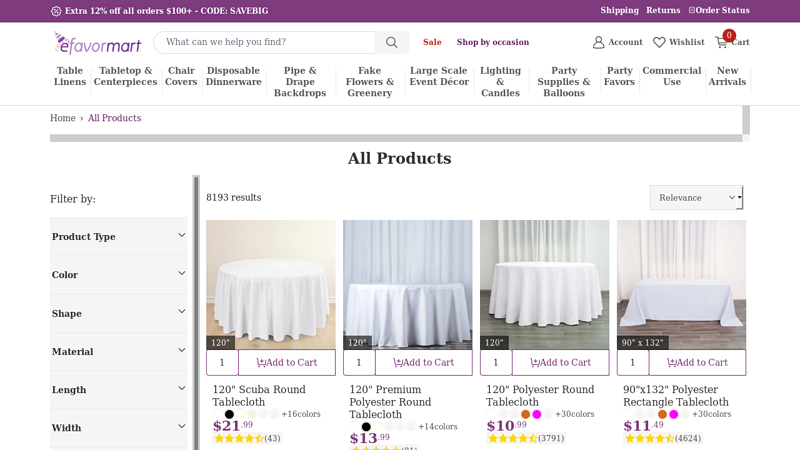Open Tabletop & Centerpieces menu
The image size is (800, 450).
tap(126, 76)
